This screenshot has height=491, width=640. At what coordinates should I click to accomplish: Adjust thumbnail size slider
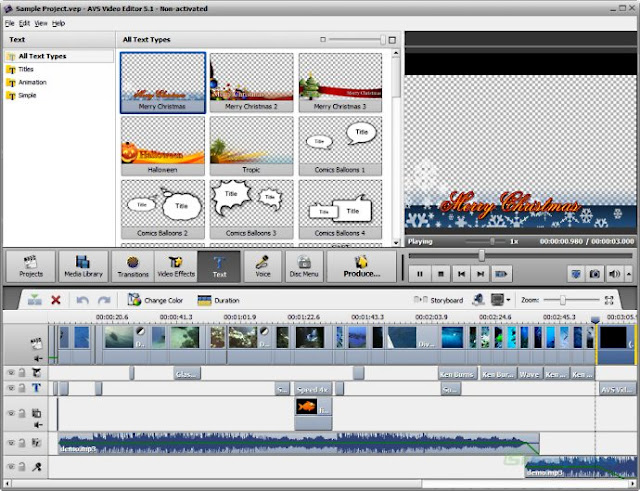(382, 40)
